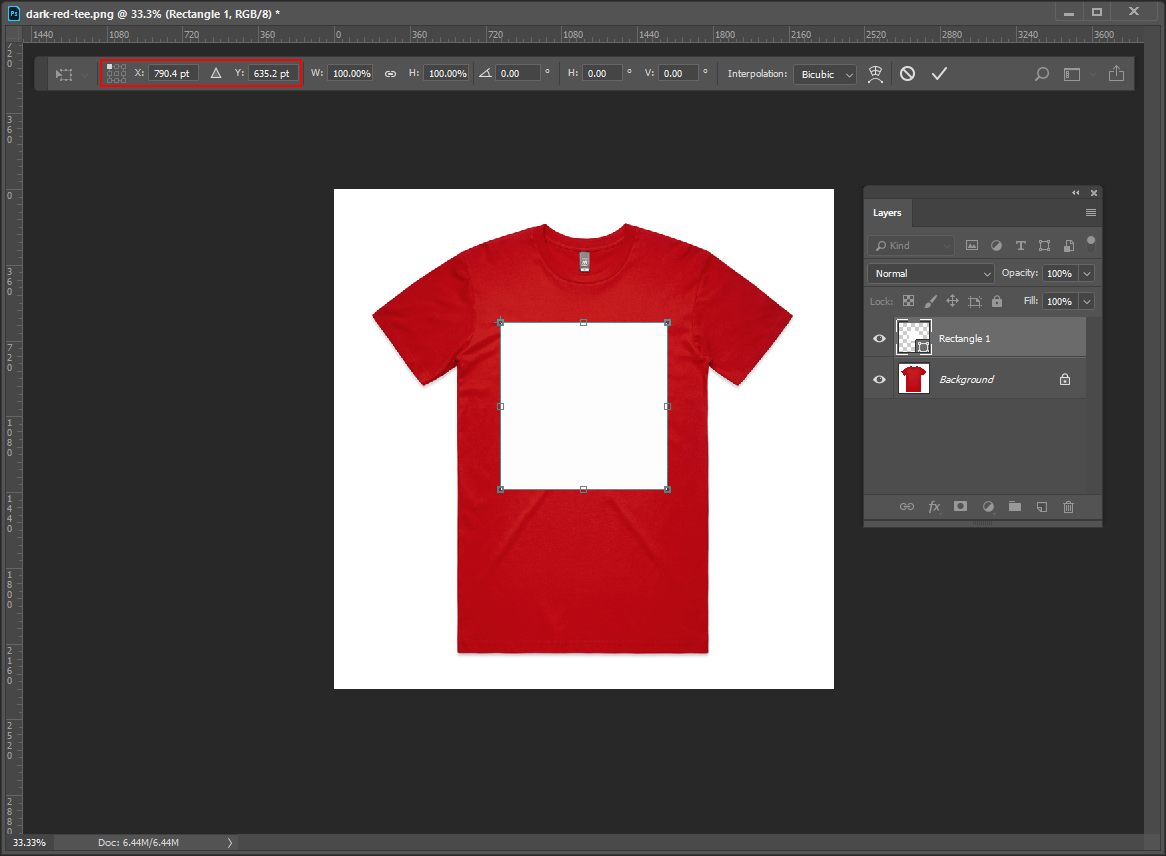Screen dimensions: 1166x856
Task: Close the Layers panel
Action: click(1094, 193)
